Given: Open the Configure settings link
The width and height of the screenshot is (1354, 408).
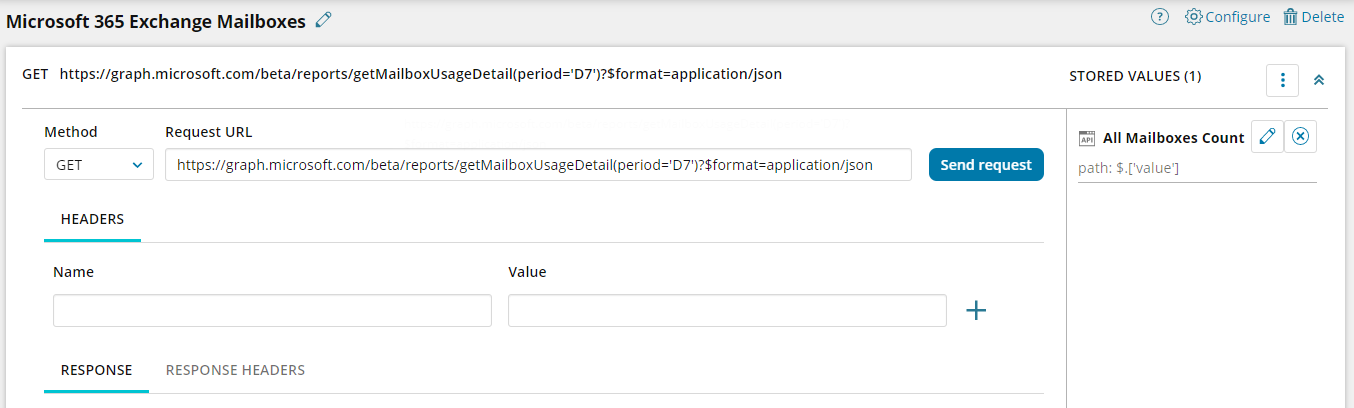Looking at the screenshot, I should point(1227,17).
